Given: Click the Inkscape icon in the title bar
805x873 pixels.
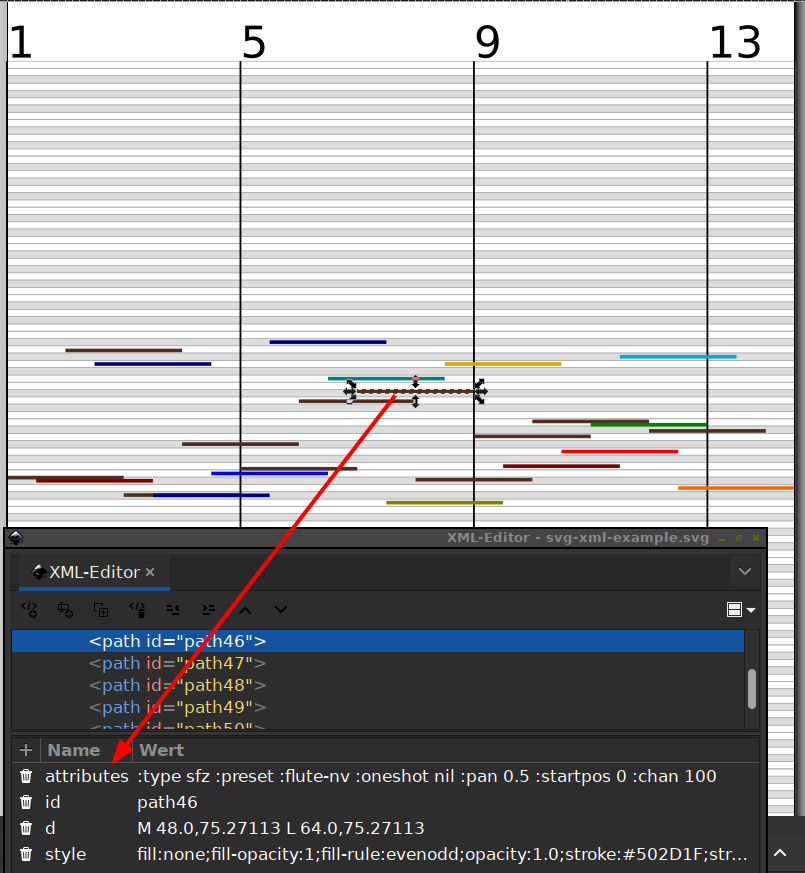Looking at the screenshot, I should 16,538.
